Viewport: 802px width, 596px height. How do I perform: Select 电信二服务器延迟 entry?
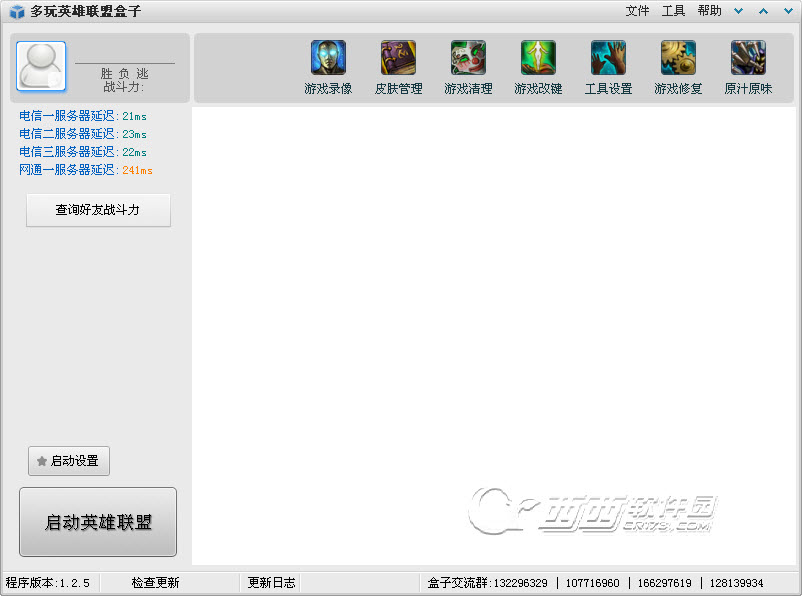tap(83, 134)
